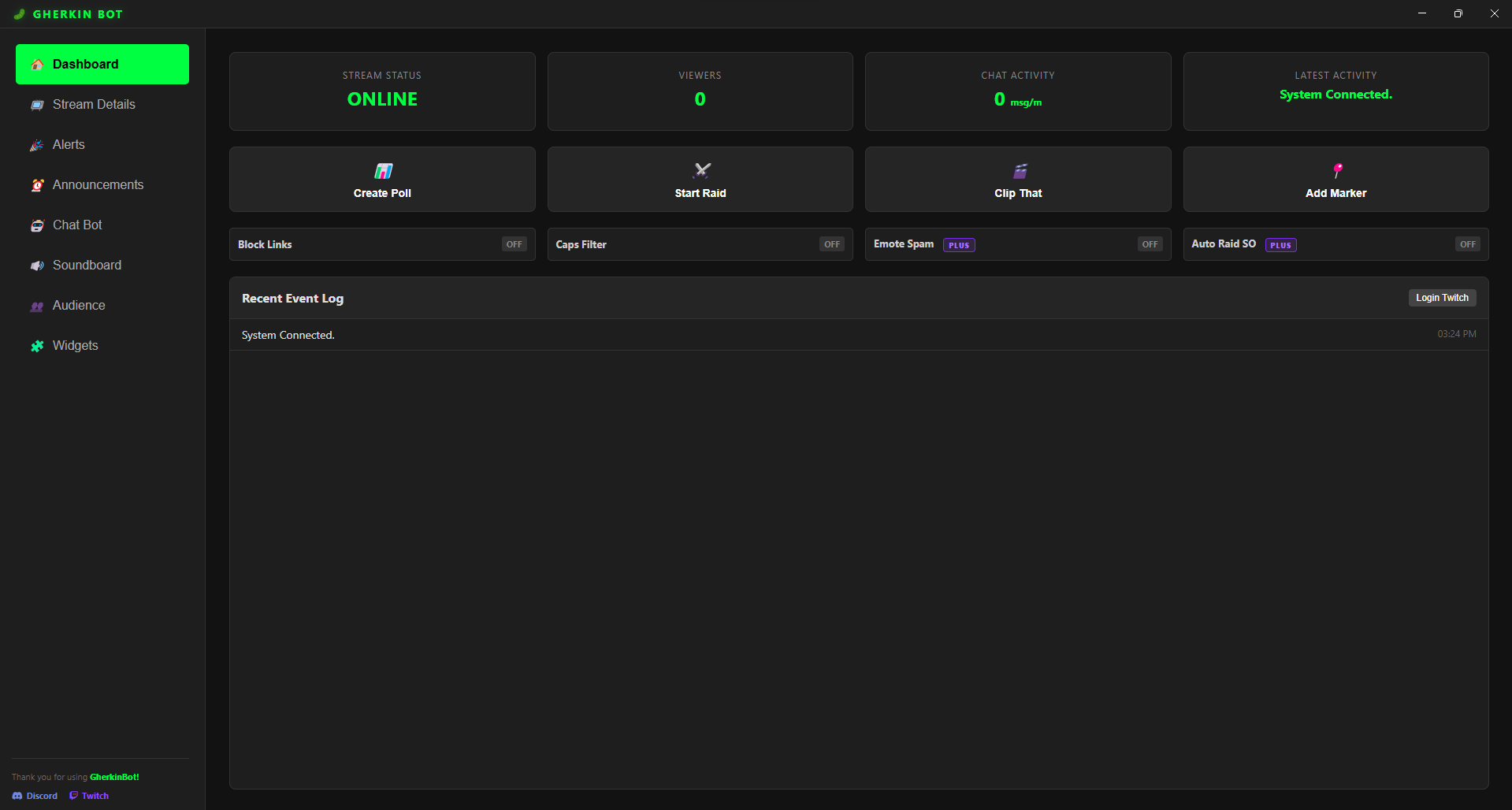Select the Clip That clapperboard icon
Viewport: 1512px width, 810px height.
tap(1018, 169)
